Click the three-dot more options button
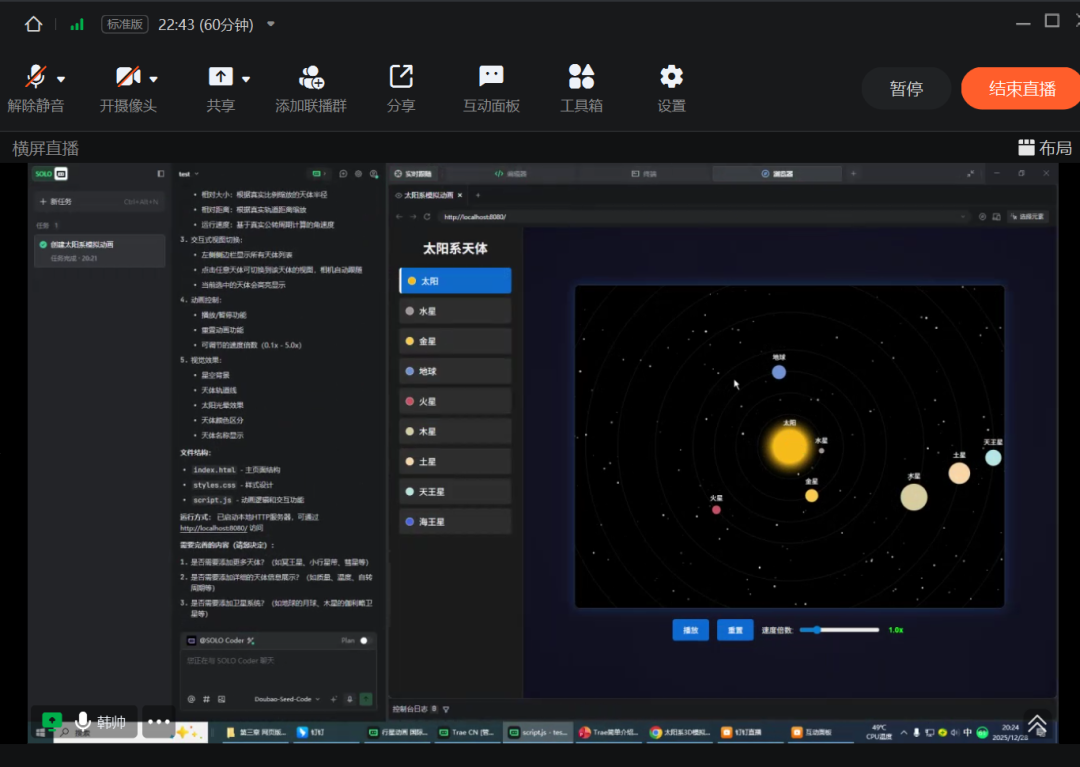Image resolution: width=1080 pixels, height=767 pixels. click(x=159, y=721)
